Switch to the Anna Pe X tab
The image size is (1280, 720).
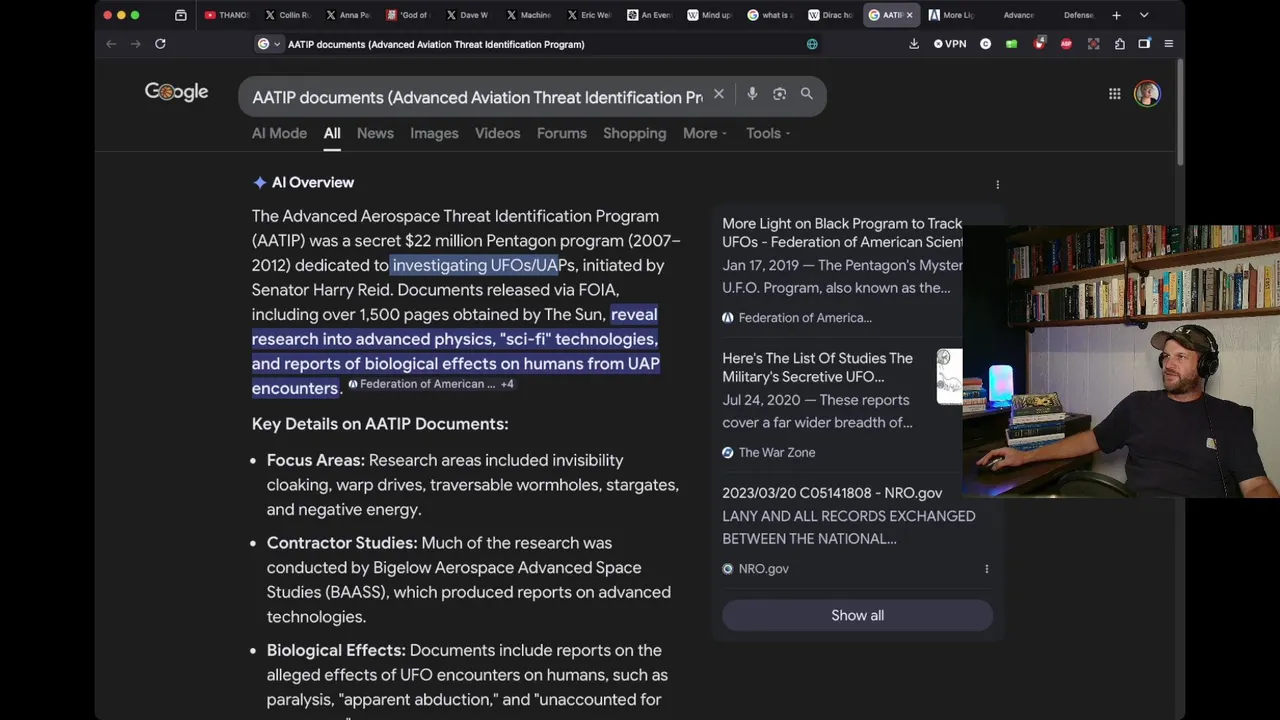347,15
